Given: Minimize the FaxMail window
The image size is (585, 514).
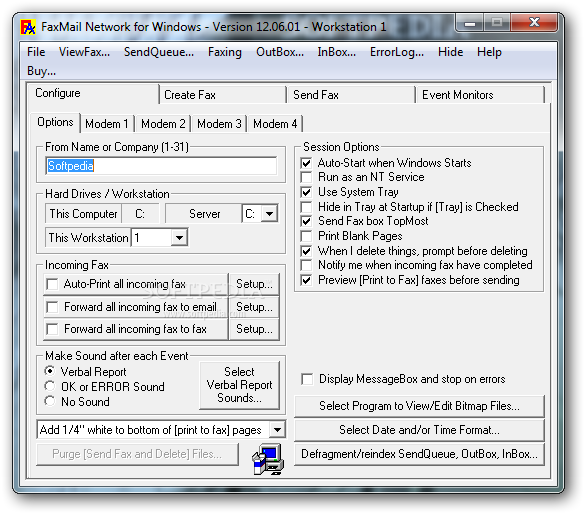Looking at the screenshot, I should (x=470, y=23).
